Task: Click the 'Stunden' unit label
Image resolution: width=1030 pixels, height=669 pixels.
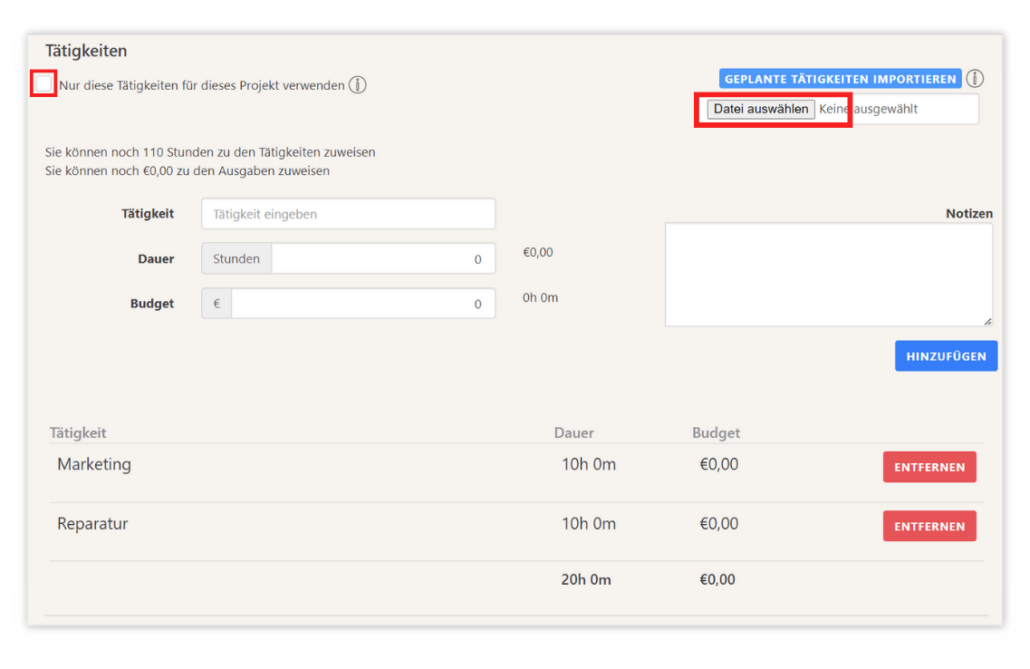Action: click(x=236, y=259)
